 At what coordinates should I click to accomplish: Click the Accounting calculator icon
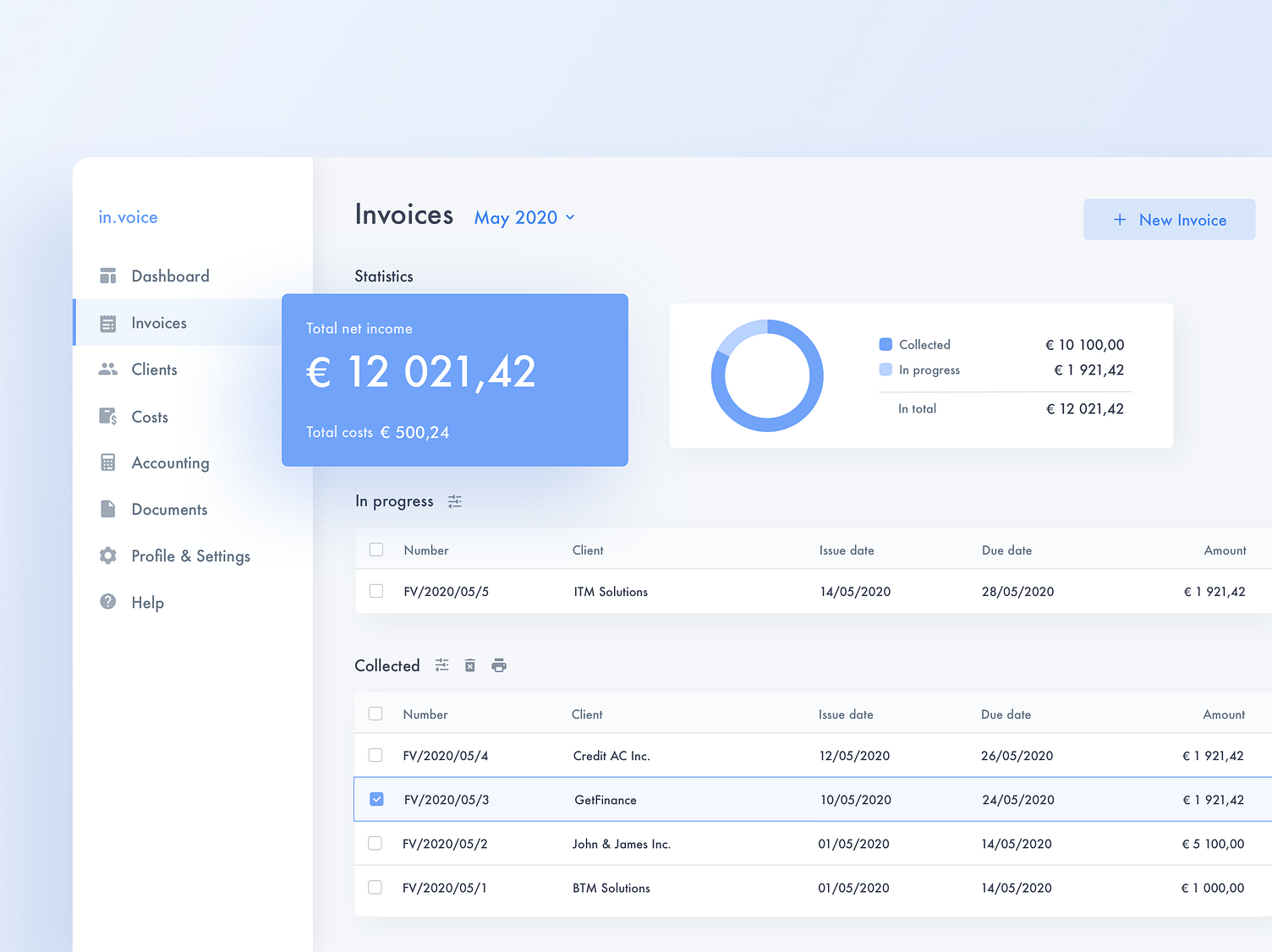(108, 462)
